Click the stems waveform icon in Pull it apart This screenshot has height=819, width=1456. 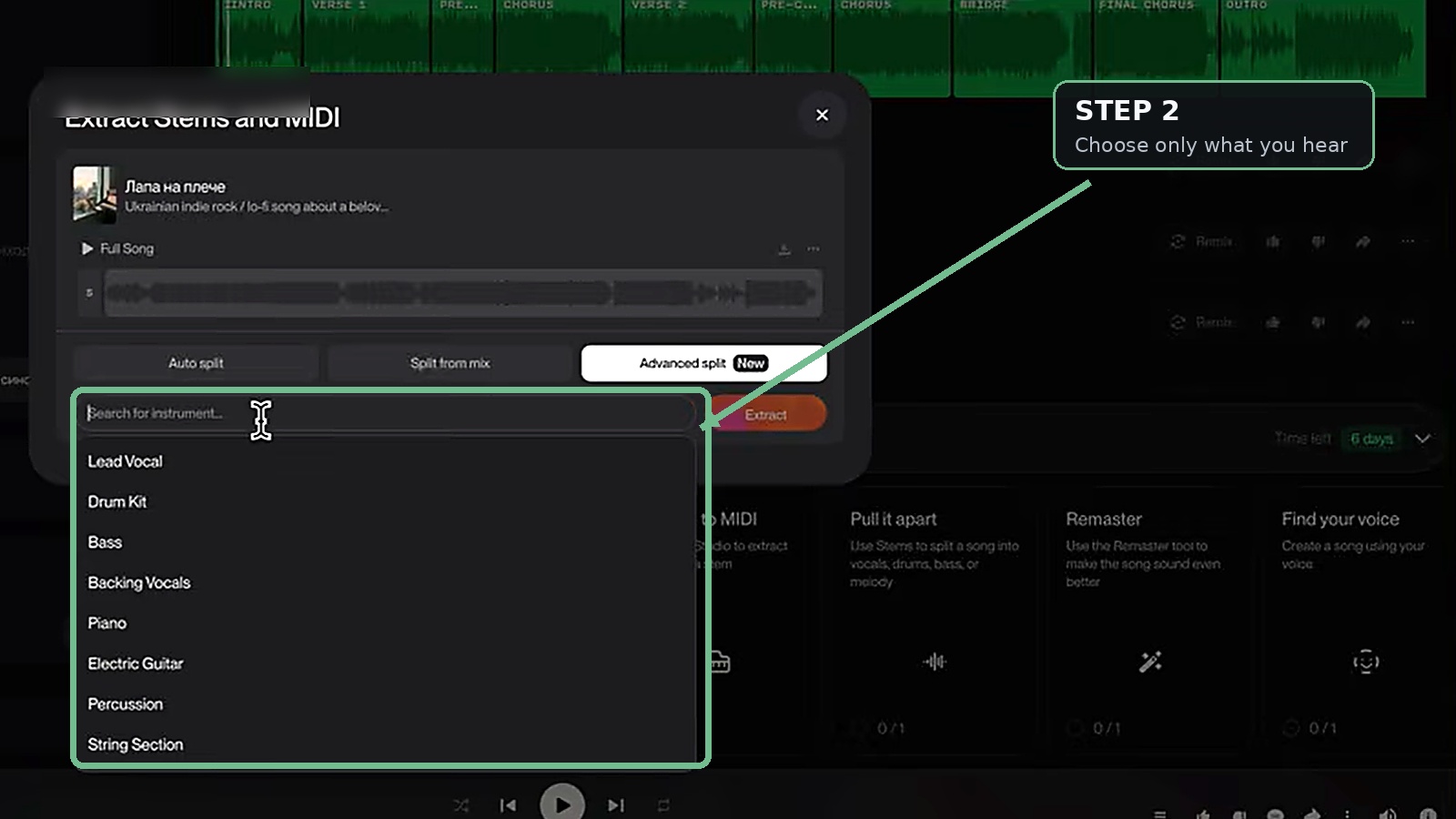pyautogui.click(x=935, y=662)
